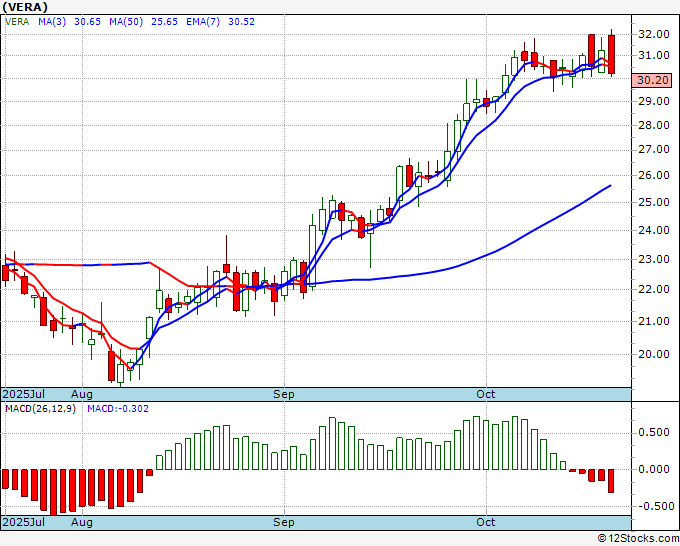Click Aug on MACD panel date axis

(x=82, y=522)
